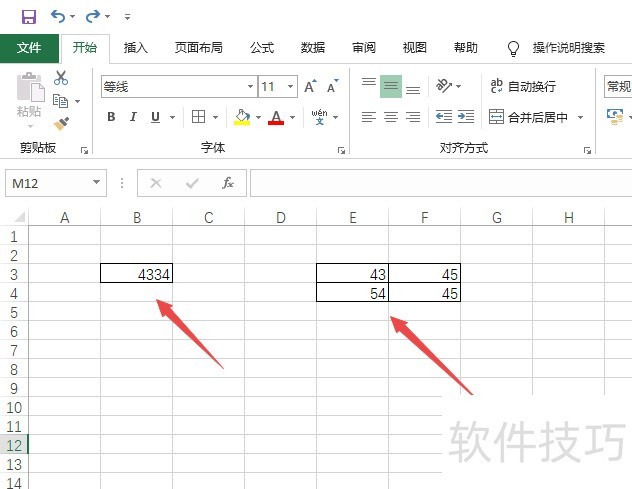
Task: Click the Increase Indent icon
Action: click(466, 117)
